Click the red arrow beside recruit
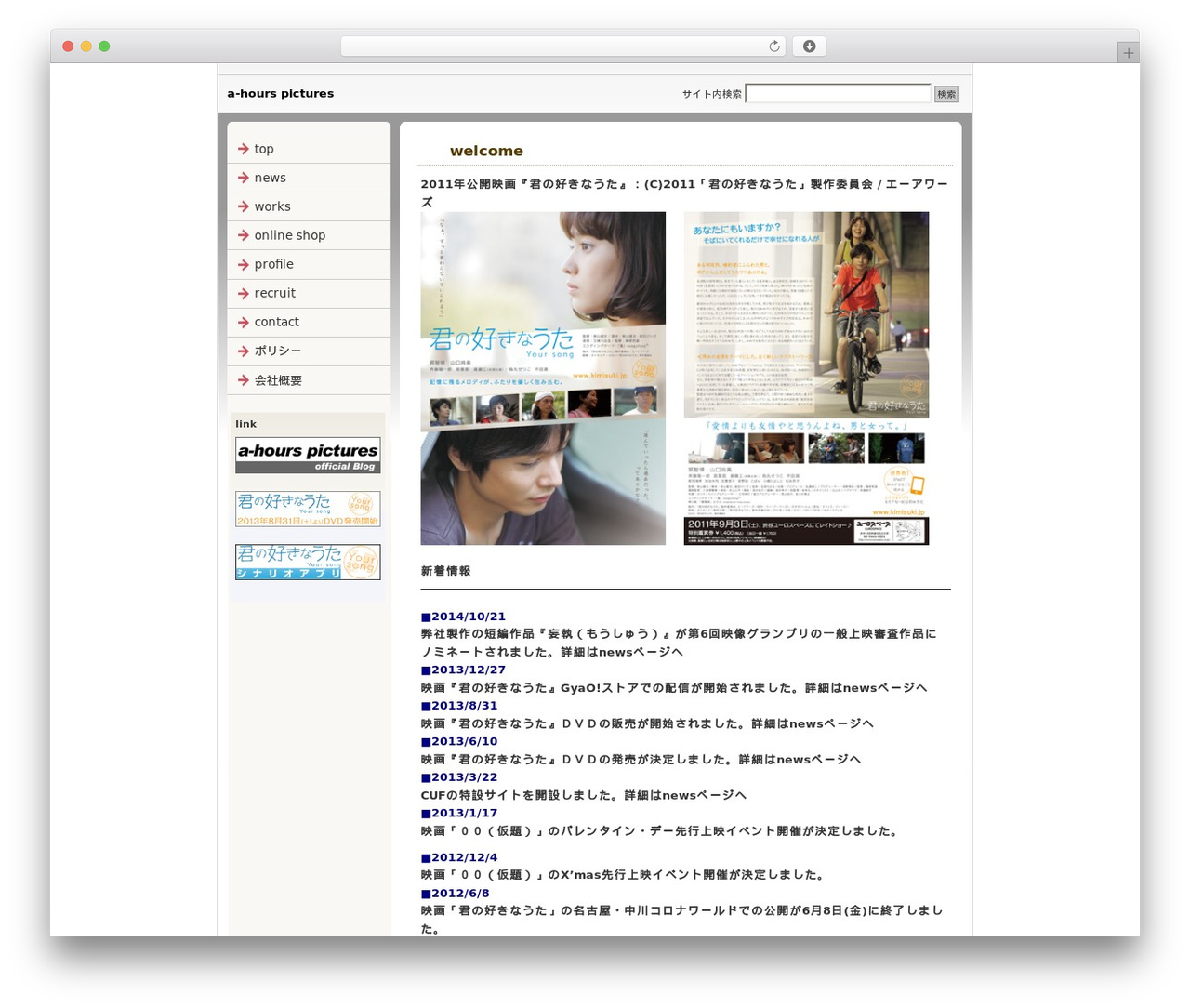Image resolution: width=1190 pixels, height=1008 pixels. [243, 293]
